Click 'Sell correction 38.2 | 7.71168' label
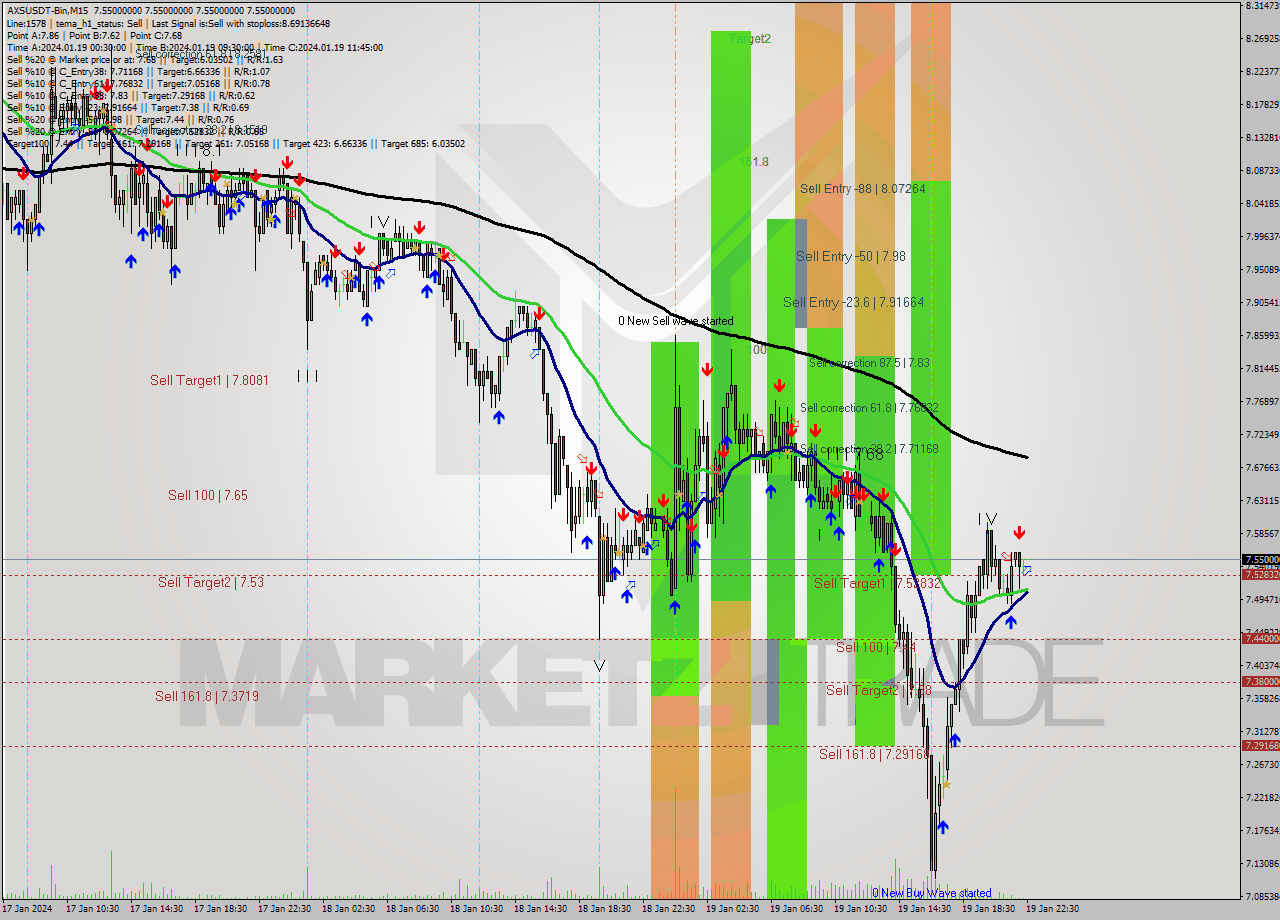The height and width of the screenshot is (920, 1280). 869,449
